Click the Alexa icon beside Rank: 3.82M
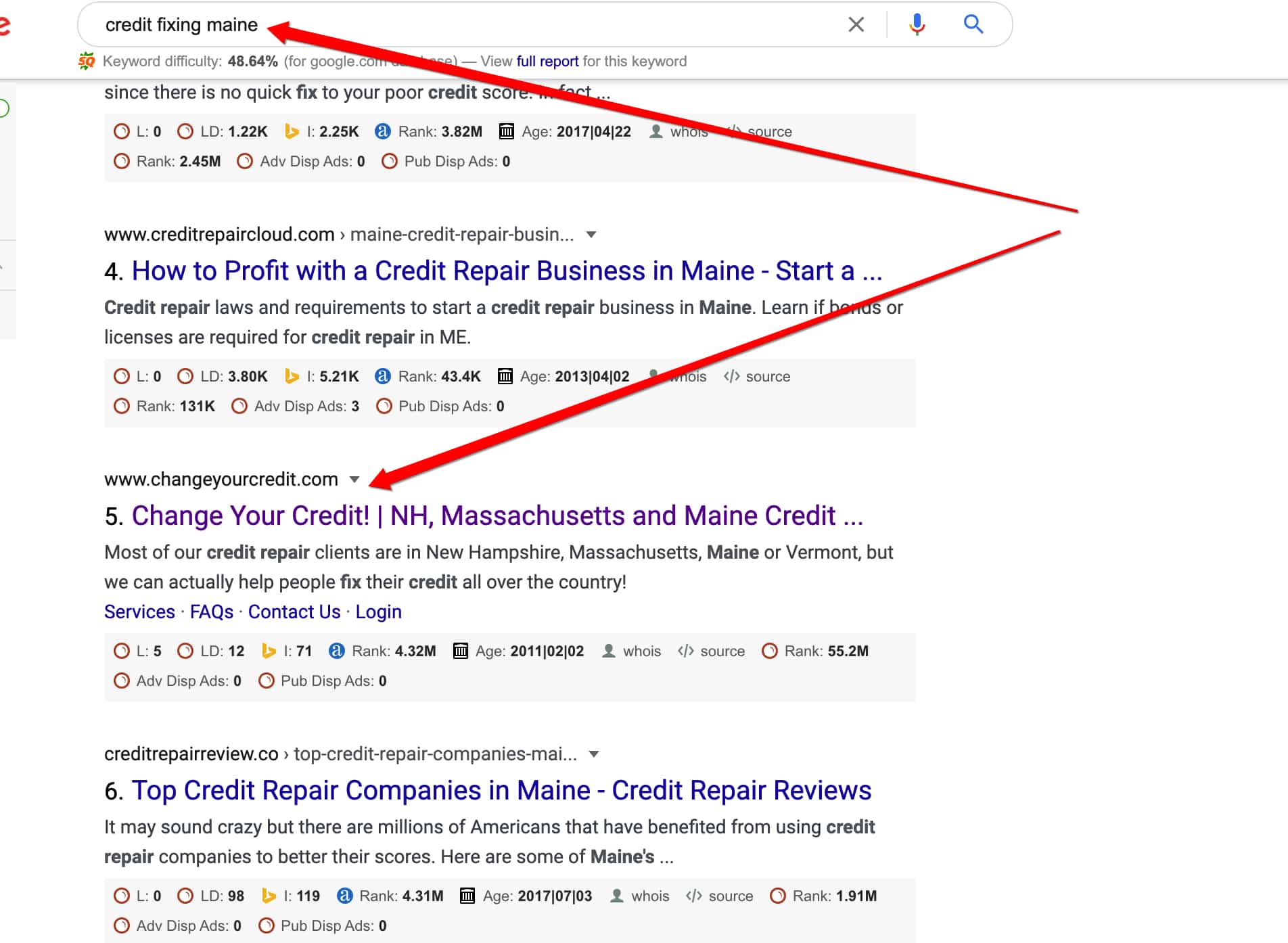This screenshot has width=1288, height=943. tap(382, 132)
